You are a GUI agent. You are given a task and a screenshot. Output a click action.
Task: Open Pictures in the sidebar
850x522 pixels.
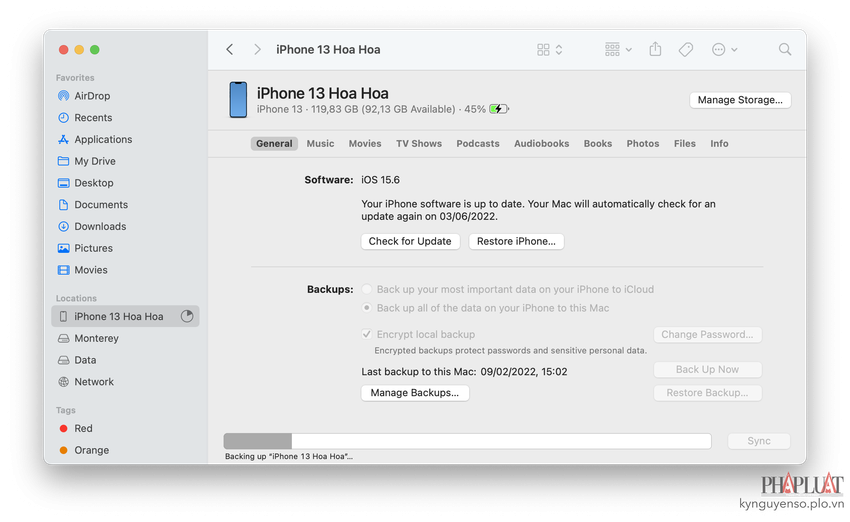pyautogui.click(x=93, y=248)
